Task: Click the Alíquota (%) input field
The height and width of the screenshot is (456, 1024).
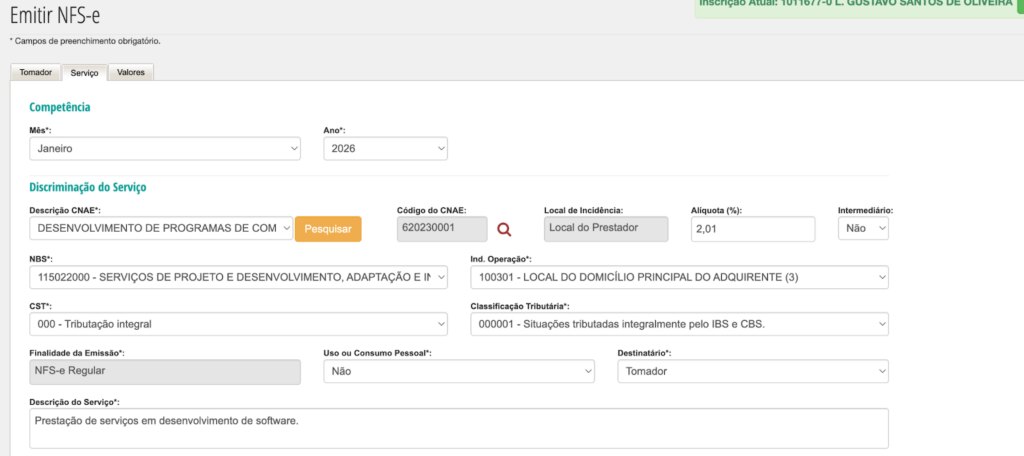Action: coord(753,229)
